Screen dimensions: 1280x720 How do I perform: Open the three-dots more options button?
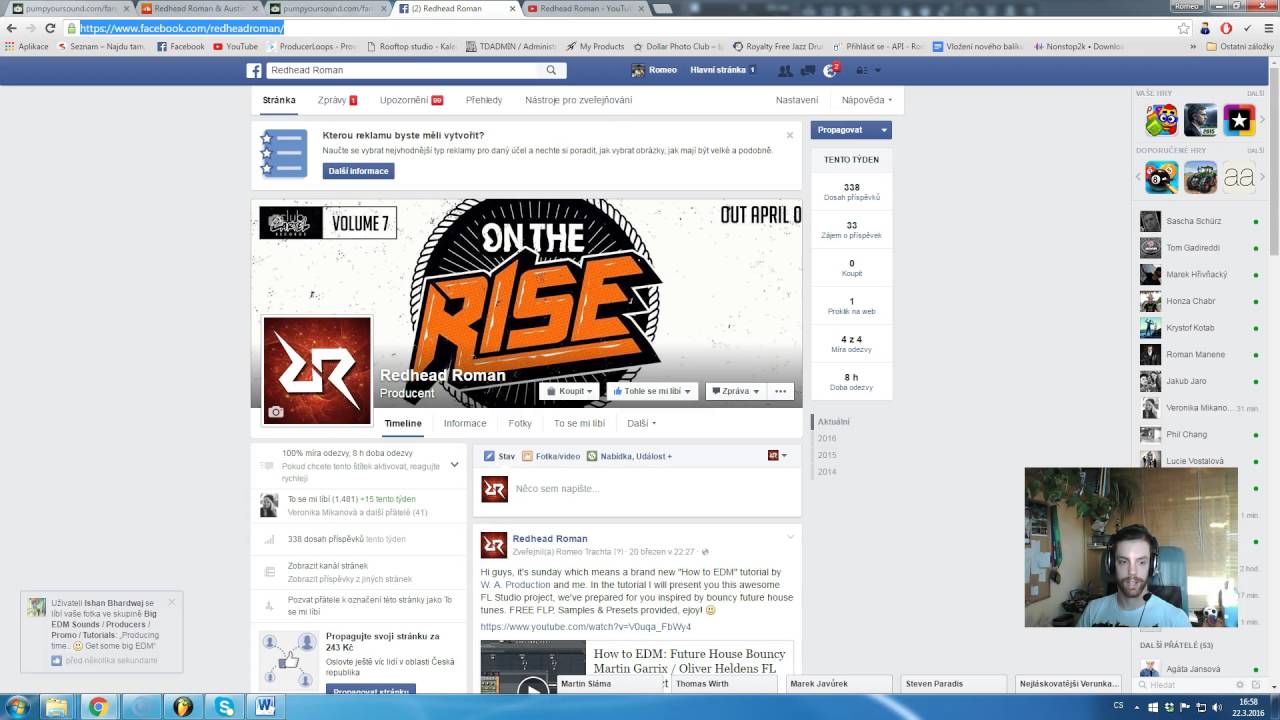pos(781,391)
